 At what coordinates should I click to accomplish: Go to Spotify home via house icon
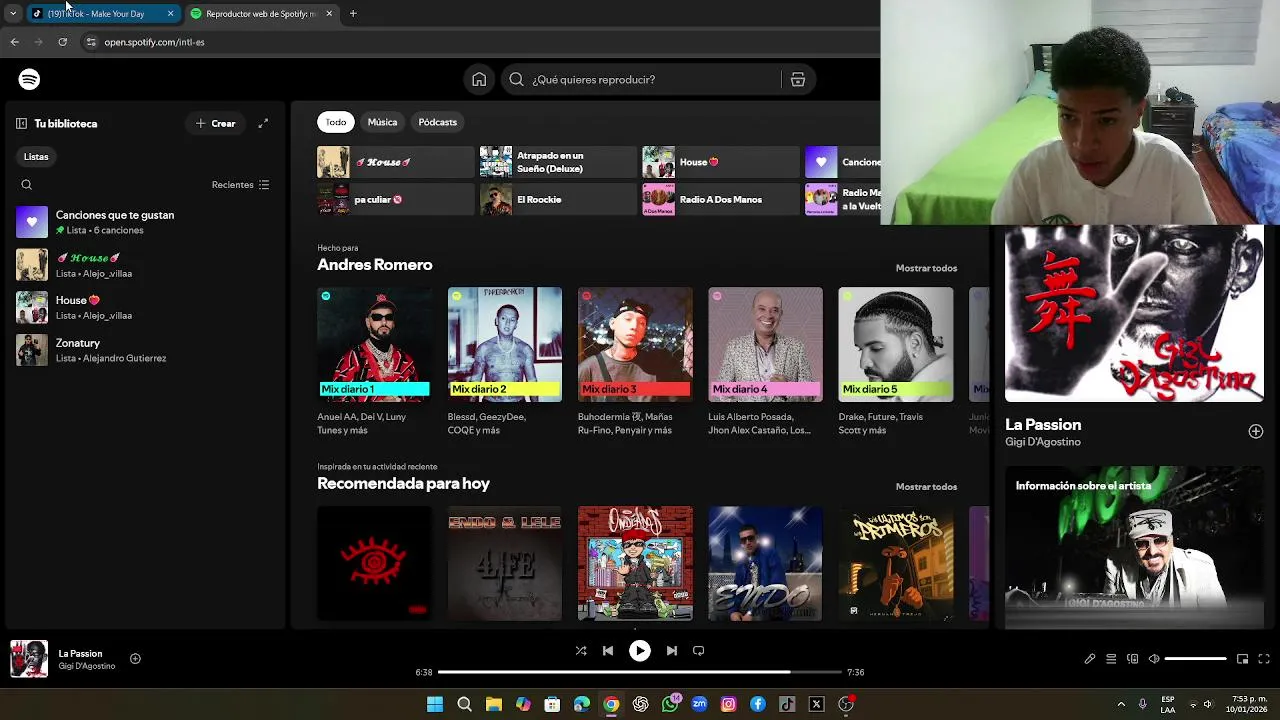pyautogui.click(x=479, y=80)
